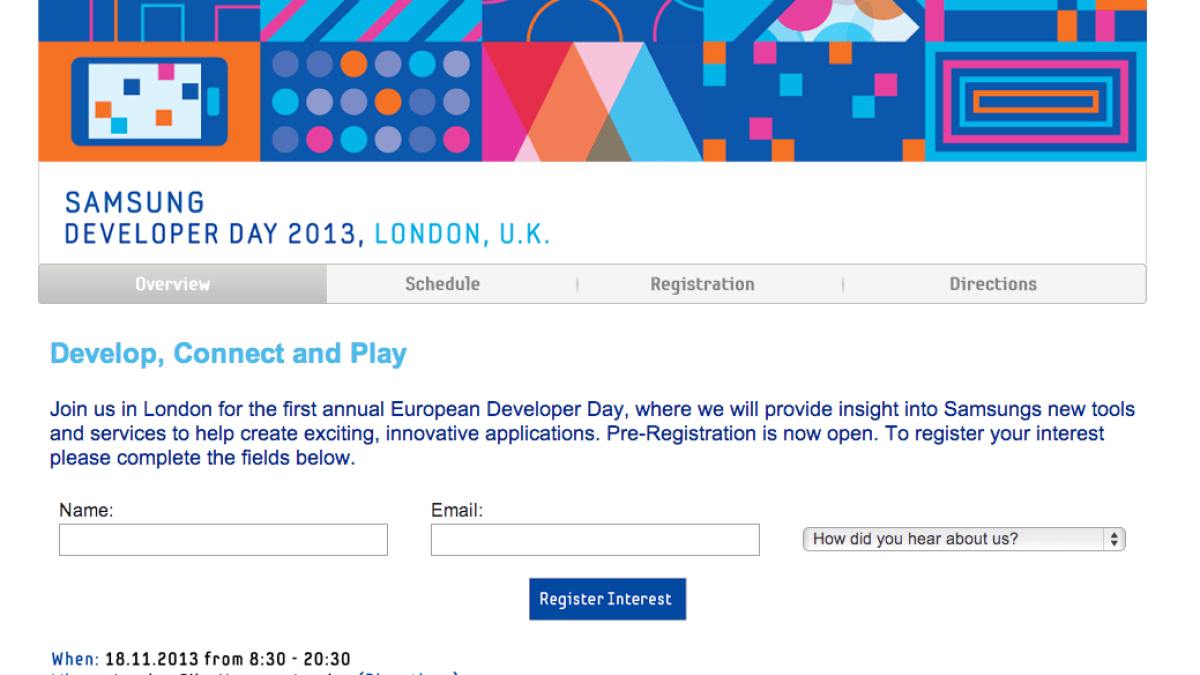Click the Samsung Developer Day 2013 title
This screenshot has height=675, width=1200.
click(x=210, y=233)
